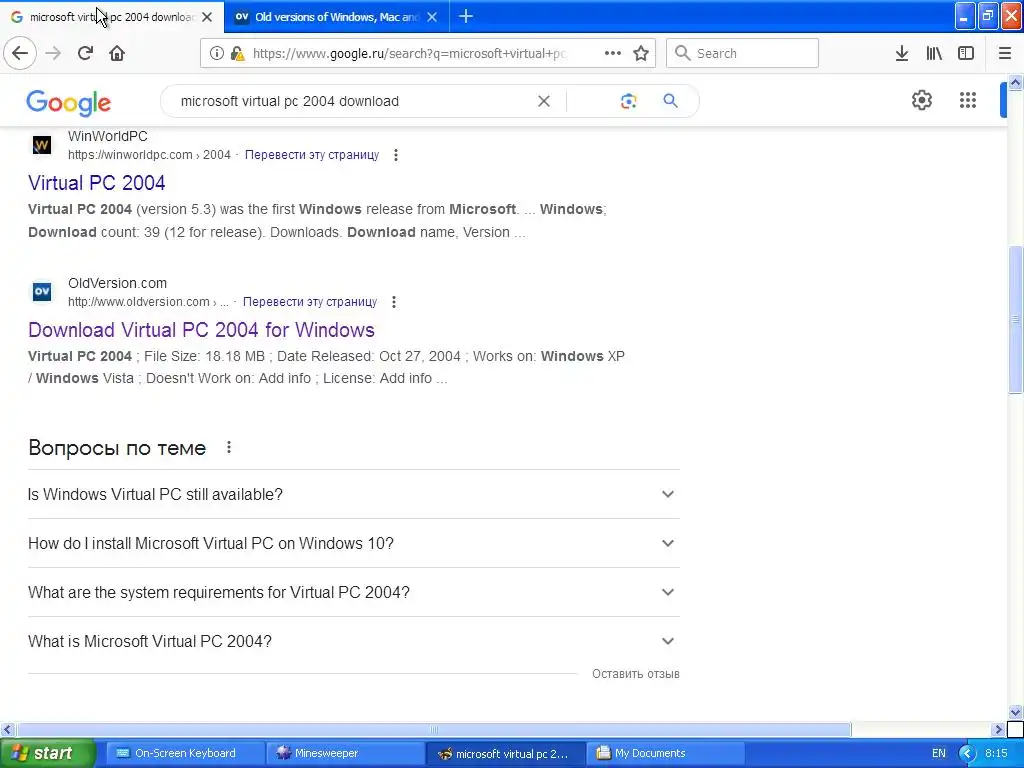1024x768 pixels.
Task: Click Оставить отзыв feedback link
Action: click(x=635, y=674)
